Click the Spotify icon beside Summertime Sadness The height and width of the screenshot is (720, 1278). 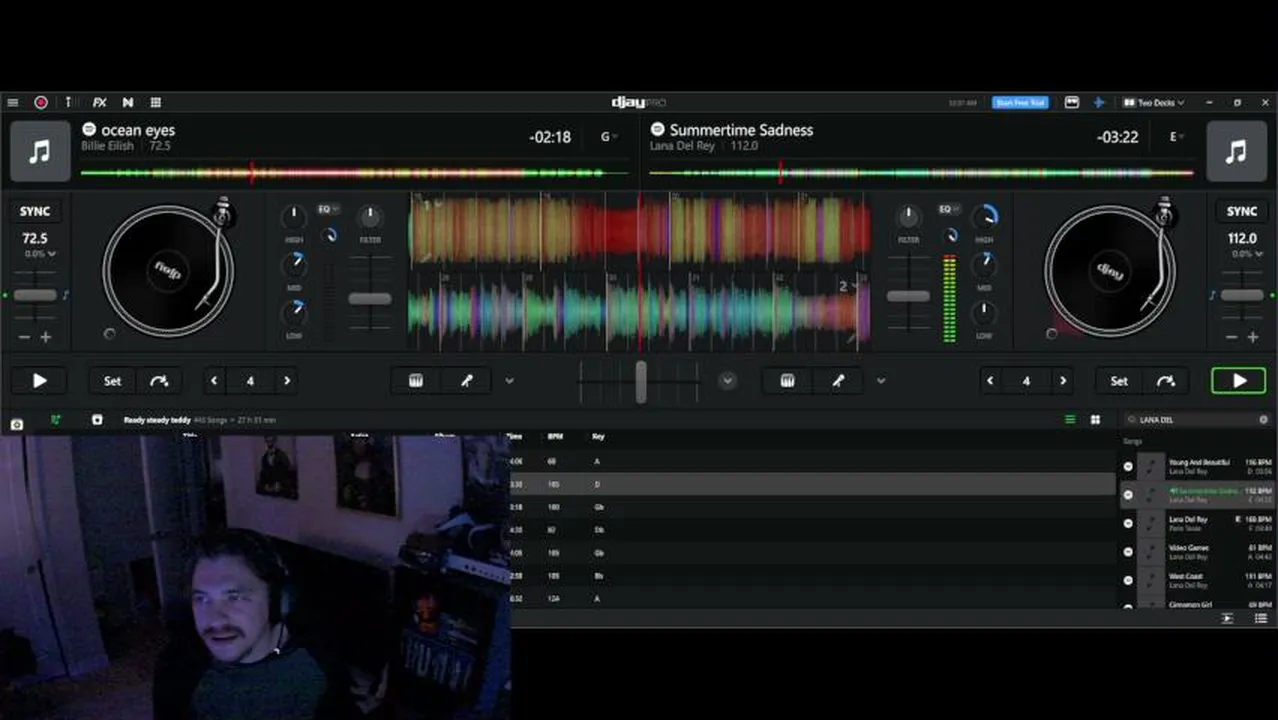pos(657,130)
